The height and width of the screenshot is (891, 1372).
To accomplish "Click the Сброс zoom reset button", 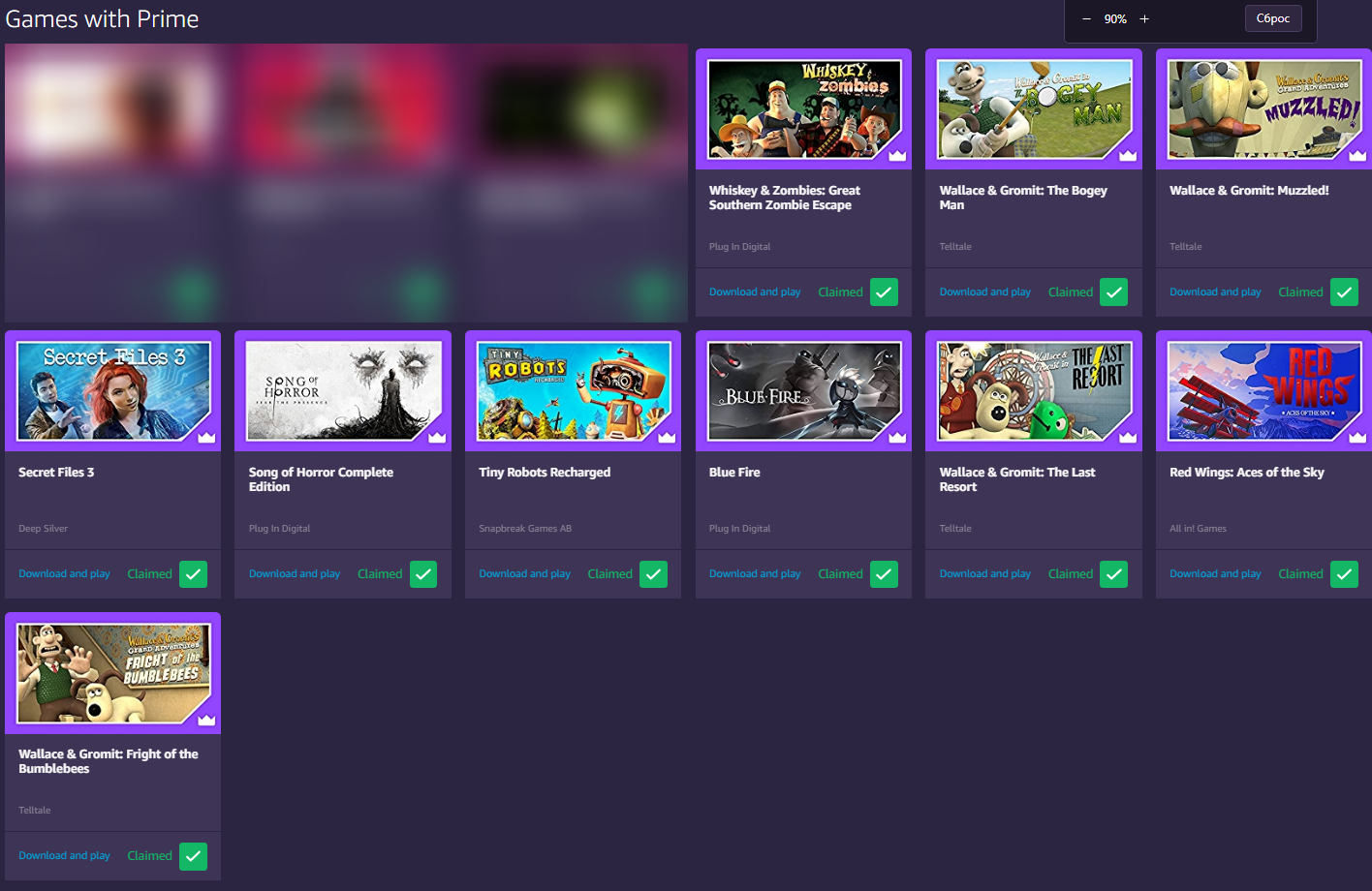I will (1273, 18).
